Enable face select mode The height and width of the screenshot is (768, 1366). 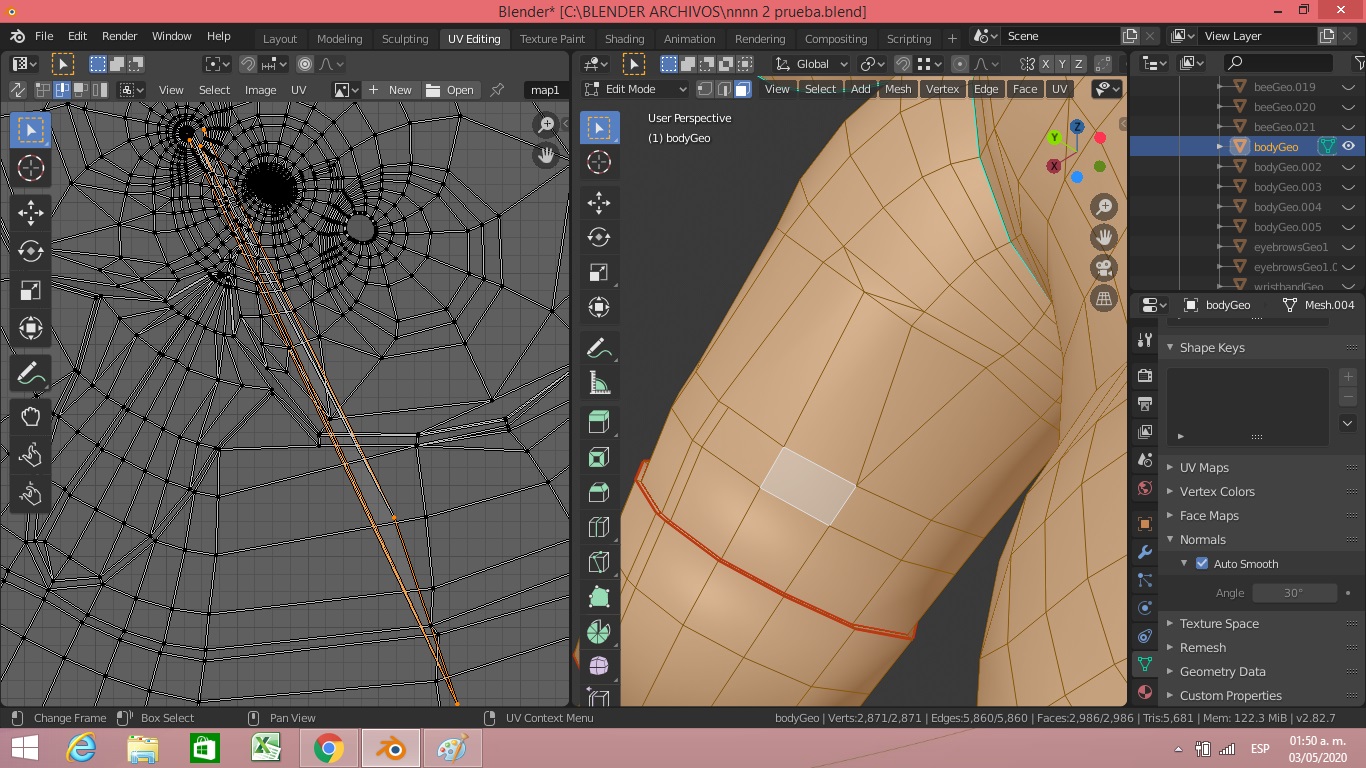742,89
